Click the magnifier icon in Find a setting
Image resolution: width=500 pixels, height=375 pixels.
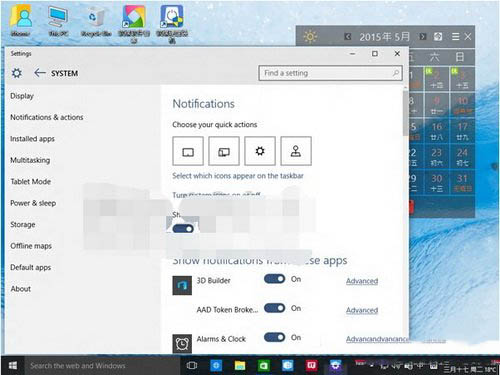click(x=396, y=73)
